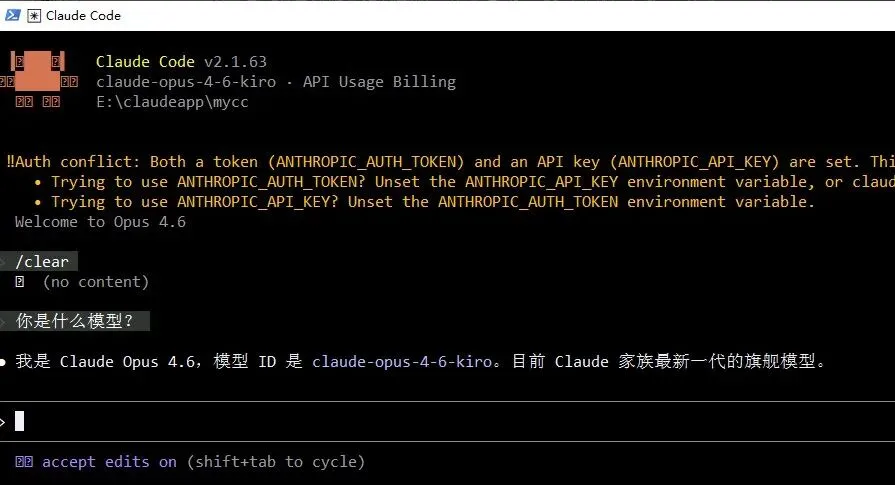Viewport: 895px width, 485px height.
Task: Toggle the accept edits on mode indicator
Action: pos(109,461)
